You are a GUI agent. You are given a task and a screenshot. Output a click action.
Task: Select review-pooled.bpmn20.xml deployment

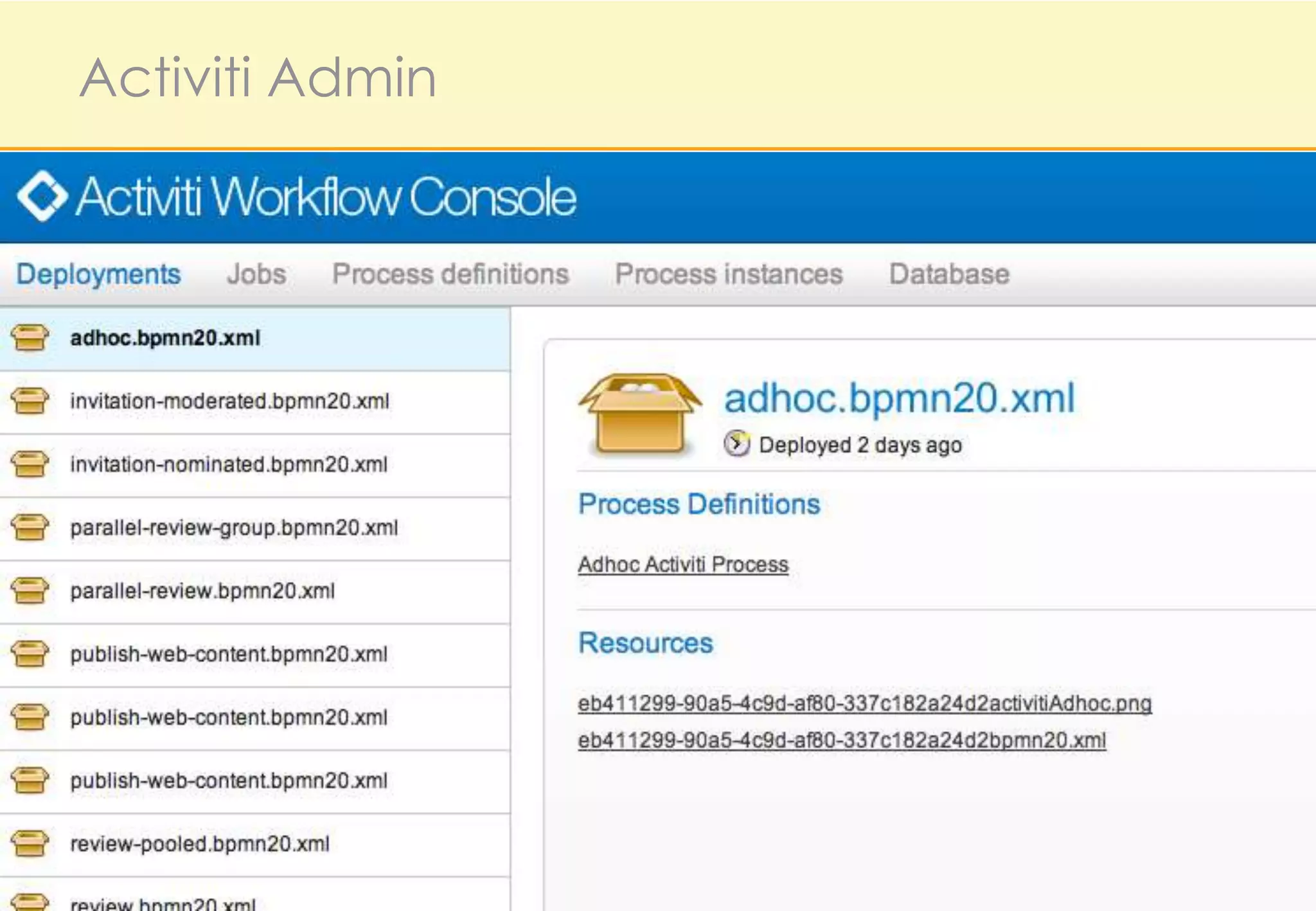pos(255,845)
